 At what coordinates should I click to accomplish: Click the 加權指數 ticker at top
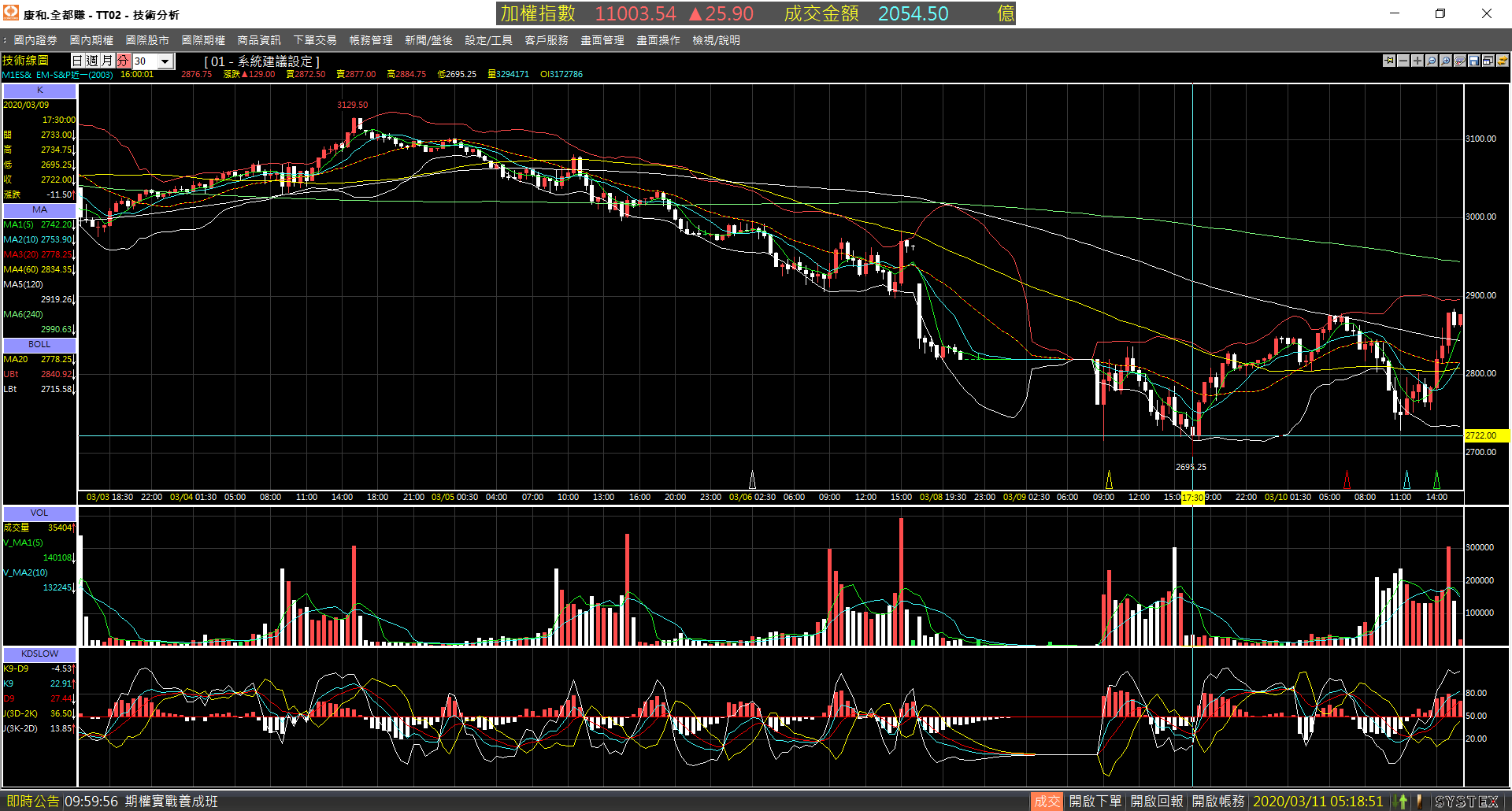pyautogui.click(x=627, y=14)
